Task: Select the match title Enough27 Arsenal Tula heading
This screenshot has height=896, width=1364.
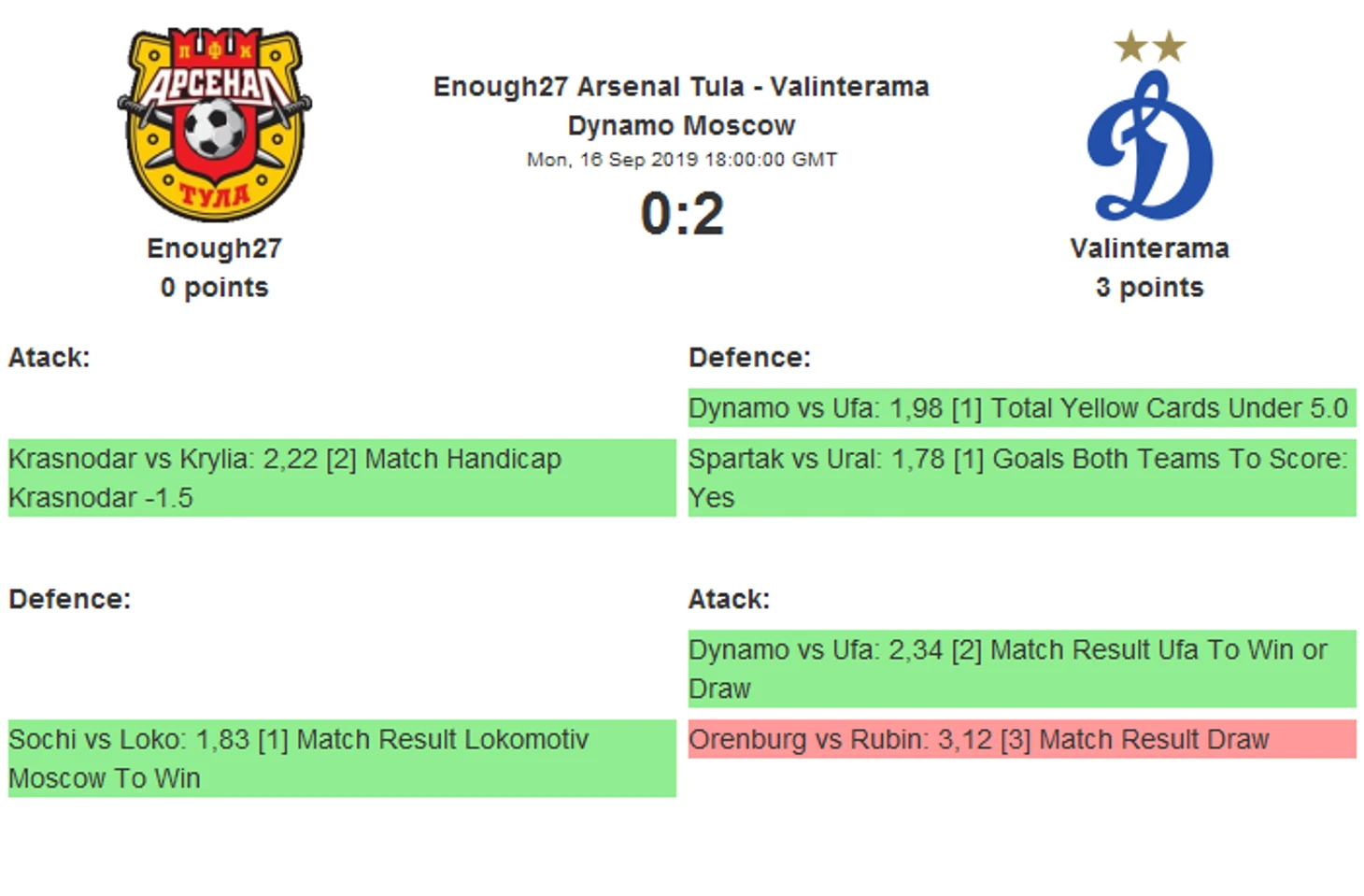Action: [681, 106]
